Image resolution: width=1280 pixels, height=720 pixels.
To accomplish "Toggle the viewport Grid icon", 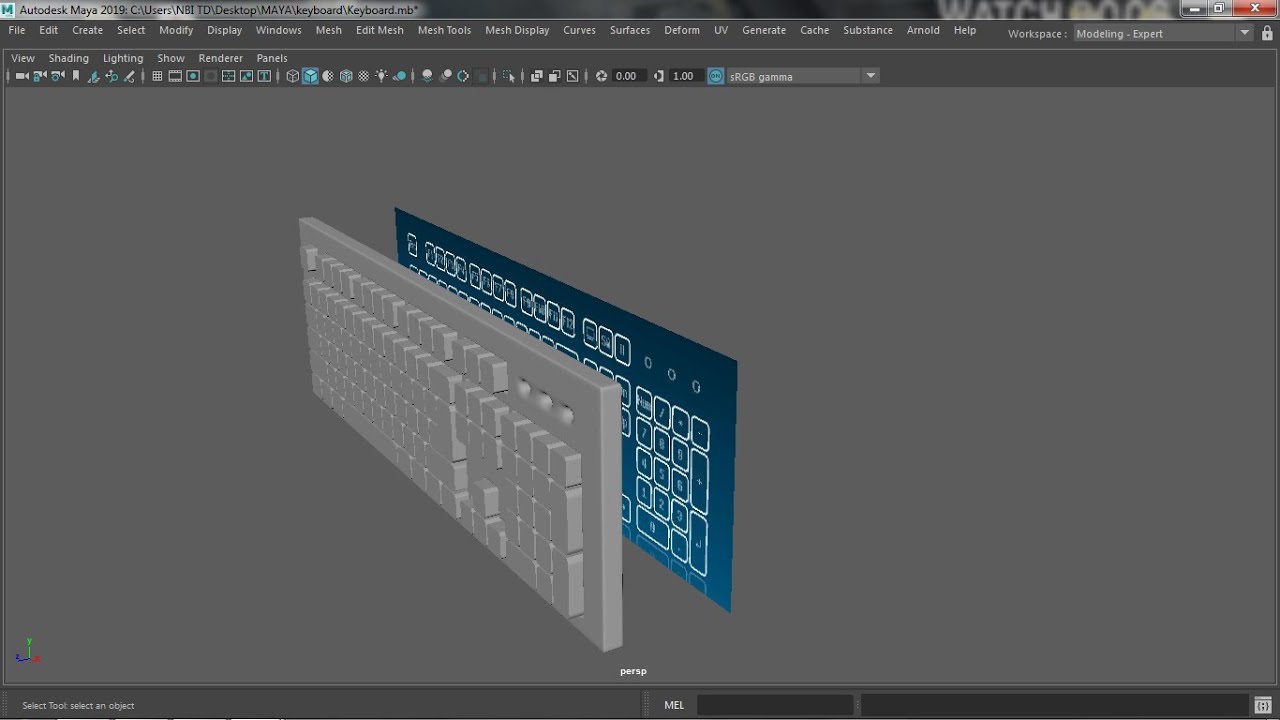I will point(157,76).
